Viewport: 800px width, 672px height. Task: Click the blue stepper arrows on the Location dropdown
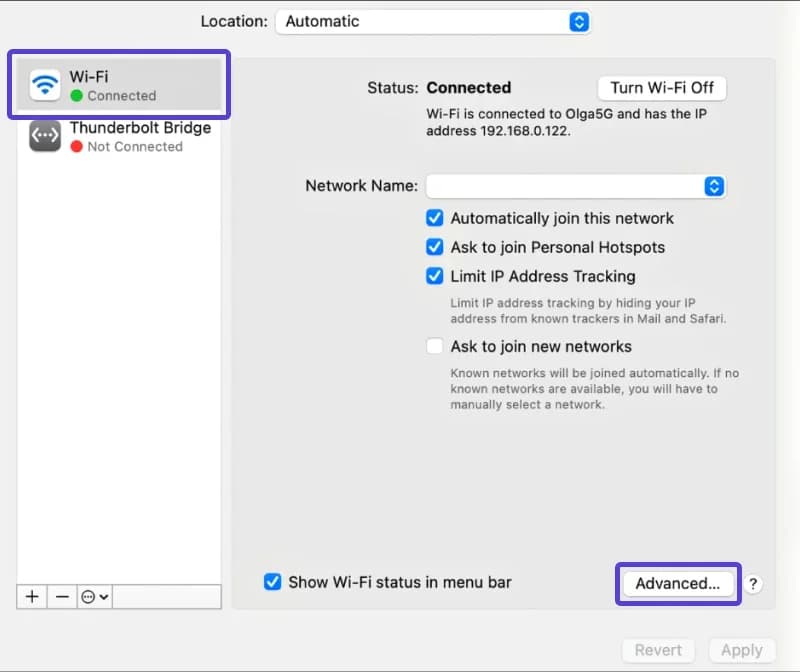click(579, 21)
